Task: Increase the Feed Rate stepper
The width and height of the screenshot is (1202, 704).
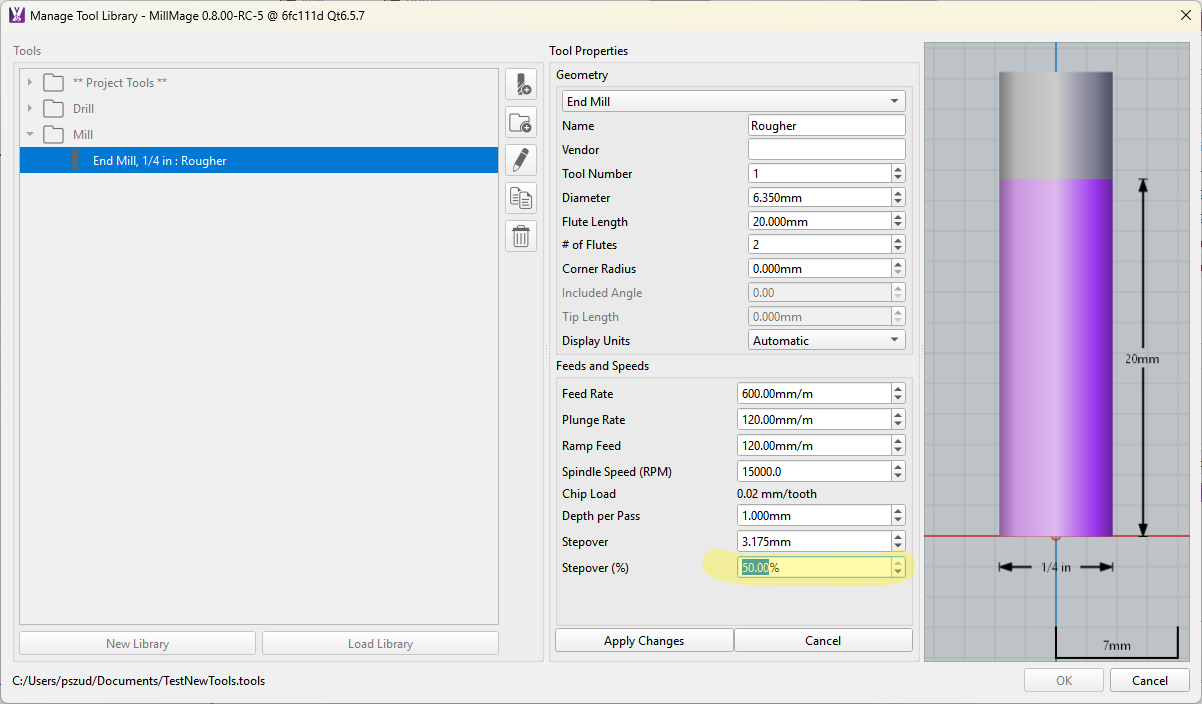Action: (898, 389)
